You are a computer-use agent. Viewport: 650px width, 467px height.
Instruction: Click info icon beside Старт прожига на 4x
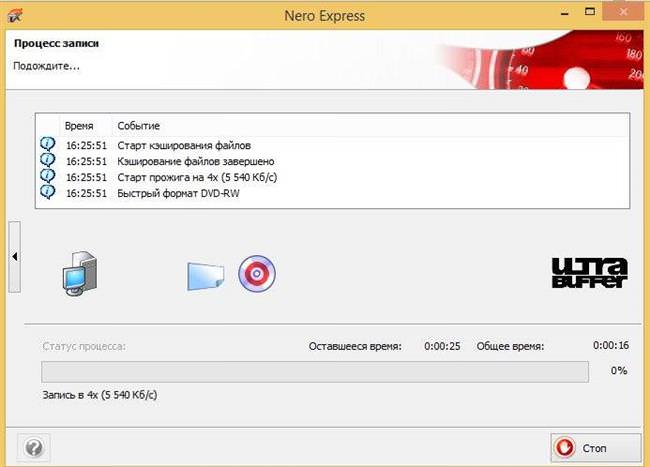pyautogui.click(x=48, y=177)
